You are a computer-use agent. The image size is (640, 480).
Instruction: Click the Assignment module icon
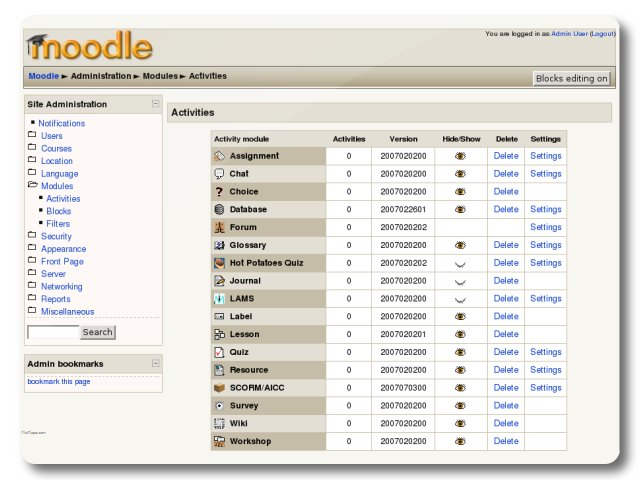(x=219, y=156)
